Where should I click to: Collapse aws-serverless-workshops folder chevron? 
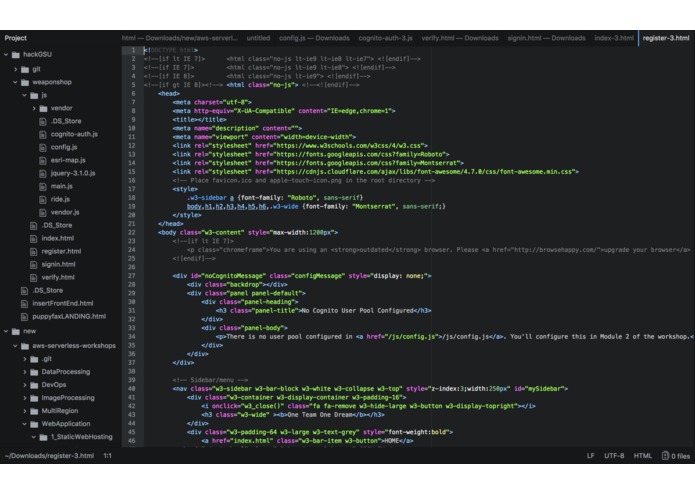tap(16, 346)
